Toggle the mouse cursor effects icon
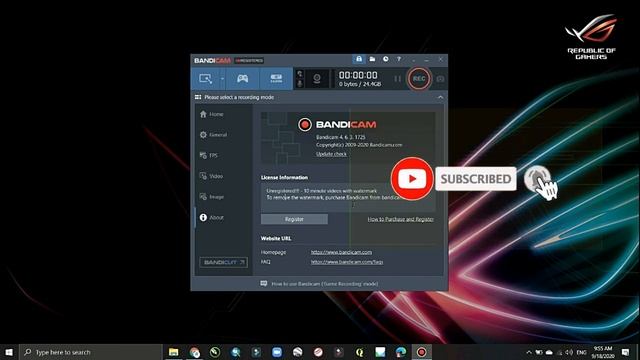Viewport: 640px width, 360px height. coord(300,74)
